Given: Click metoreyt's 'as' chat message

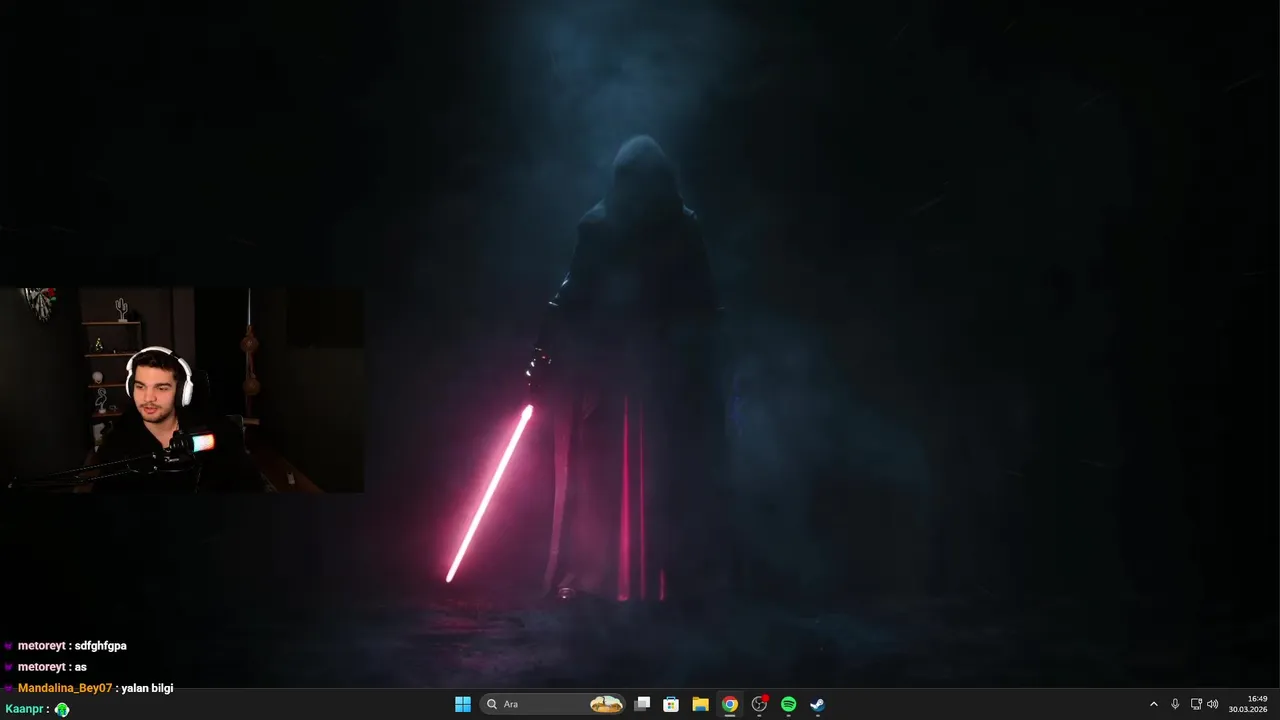Looking at the screenshot, I should tap(80, 667).
